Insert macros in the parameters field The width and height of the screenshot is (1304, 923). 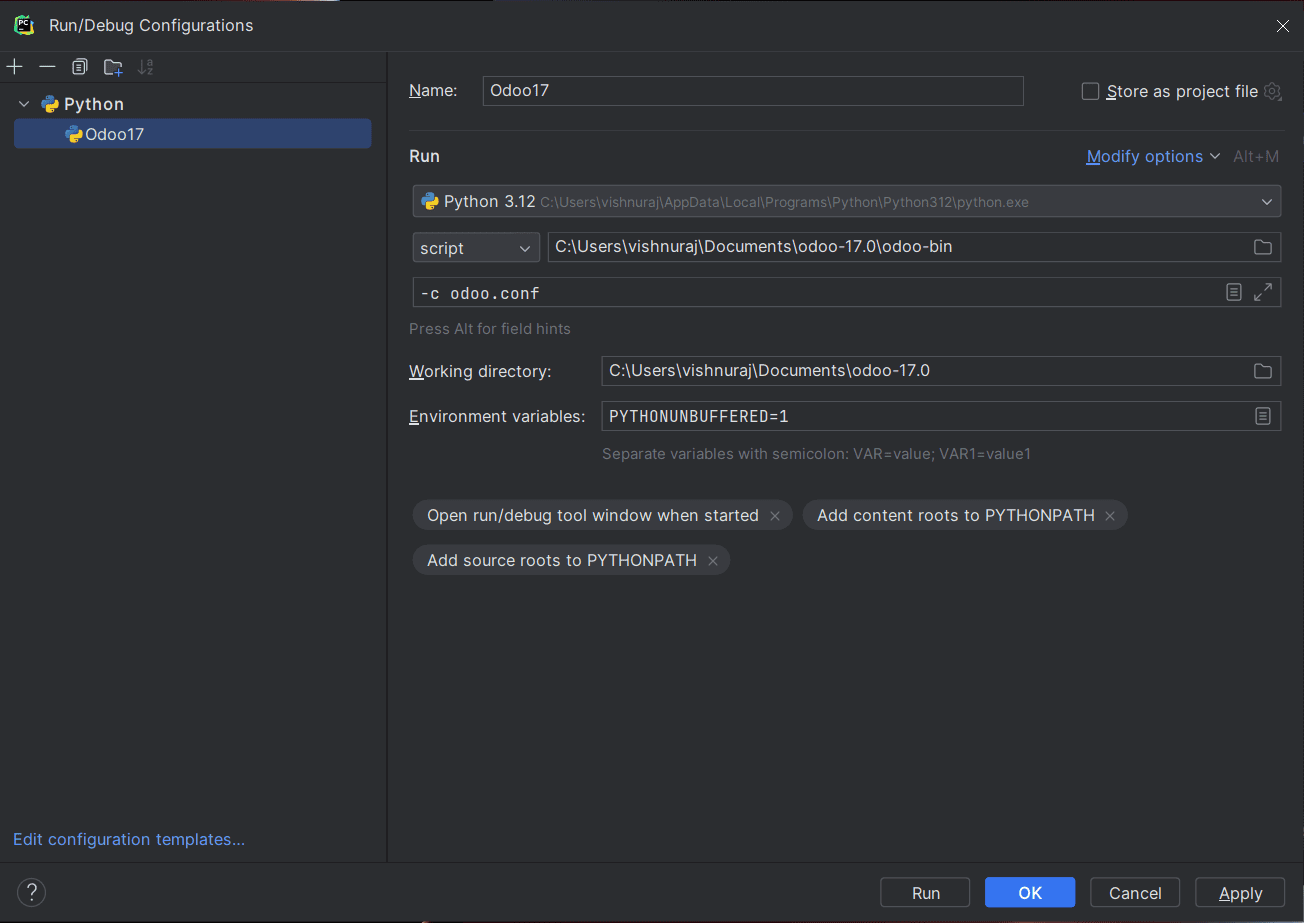pos(1234,292)
